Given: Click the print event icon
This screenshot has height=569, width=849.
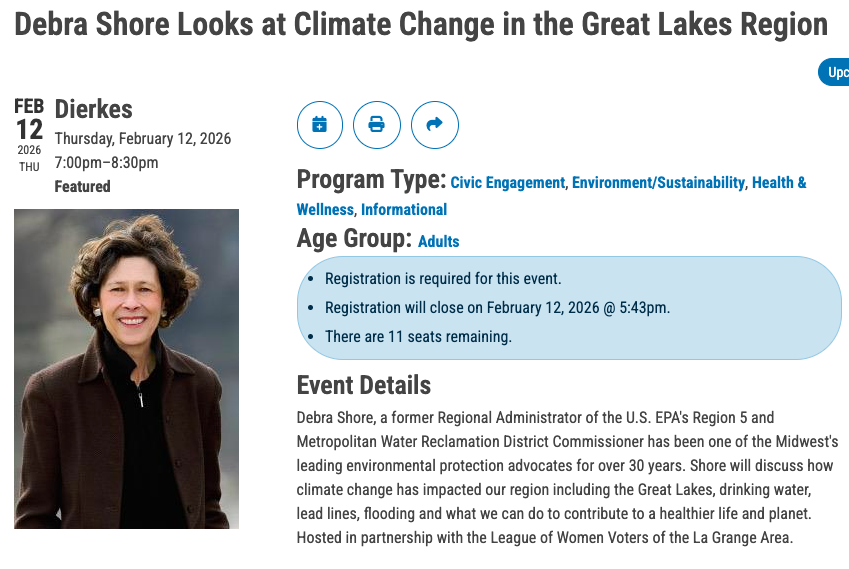Looking at the screenshot, I should (x=377, y=125).
